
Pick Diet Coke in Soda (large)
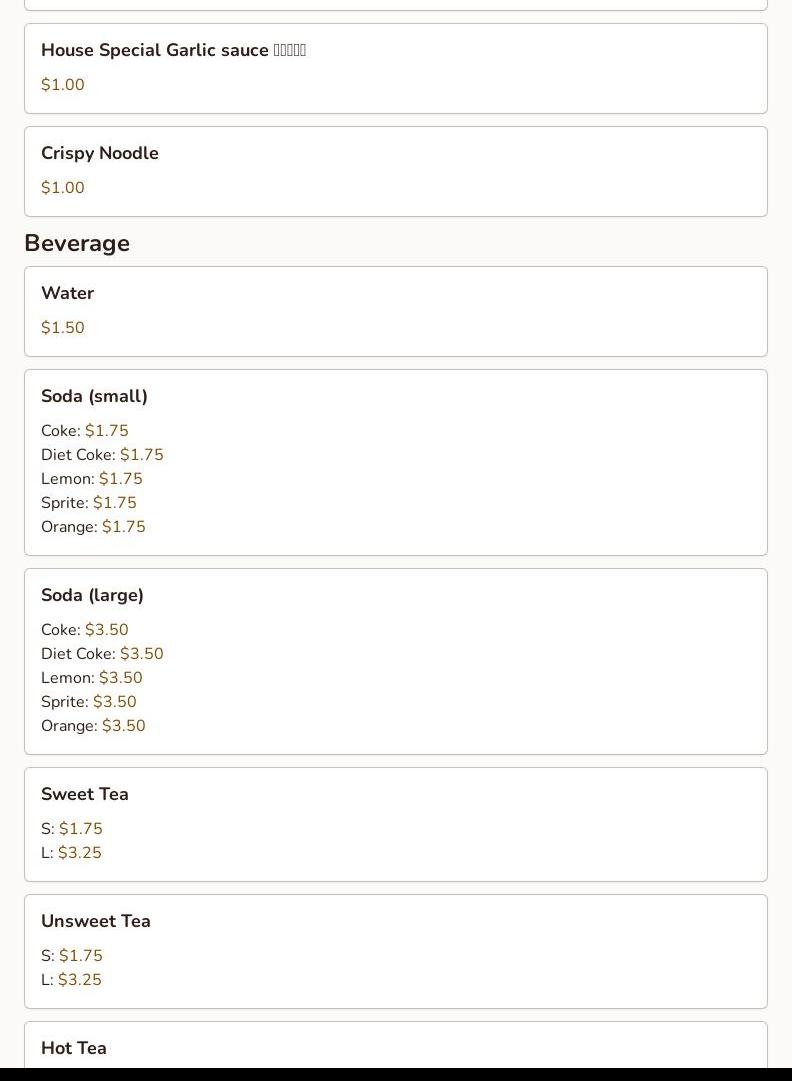point(102,654)
